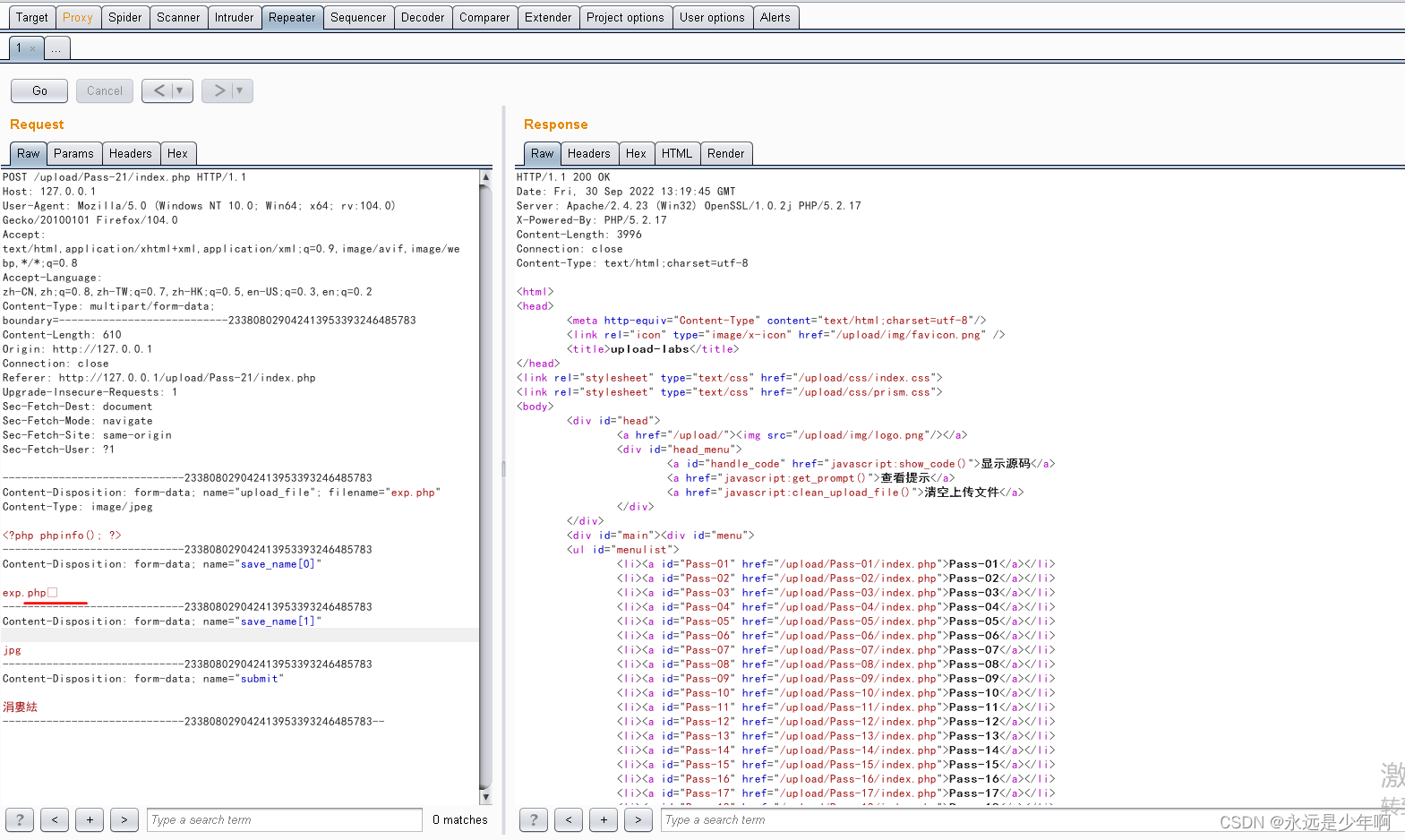Find next match in request search
The image size is (1405, 840).
tap(124, 819)
